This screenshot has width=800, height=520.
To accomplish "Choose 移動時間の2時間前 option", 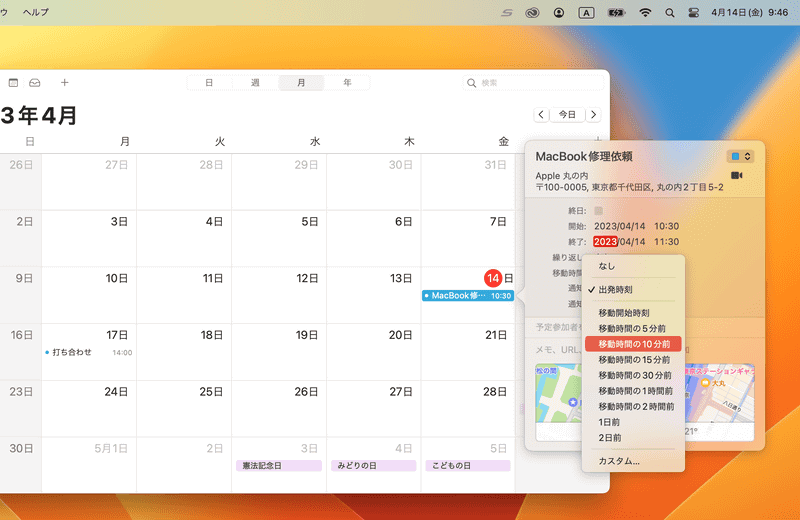I will click(633, 407).
